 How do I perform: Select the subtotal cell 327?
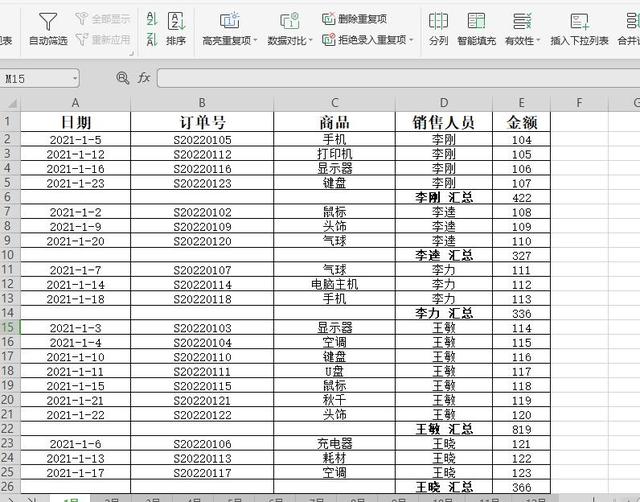coord(522,255)
